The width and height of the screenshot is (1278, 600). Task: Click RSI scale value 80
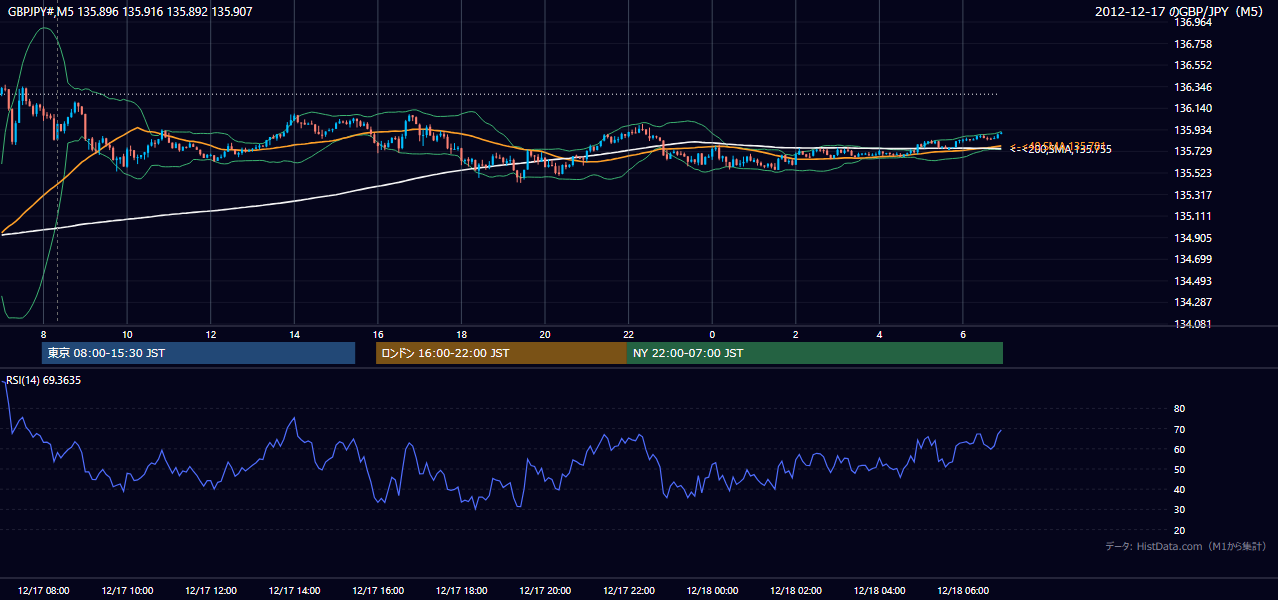click(1179, 409)
